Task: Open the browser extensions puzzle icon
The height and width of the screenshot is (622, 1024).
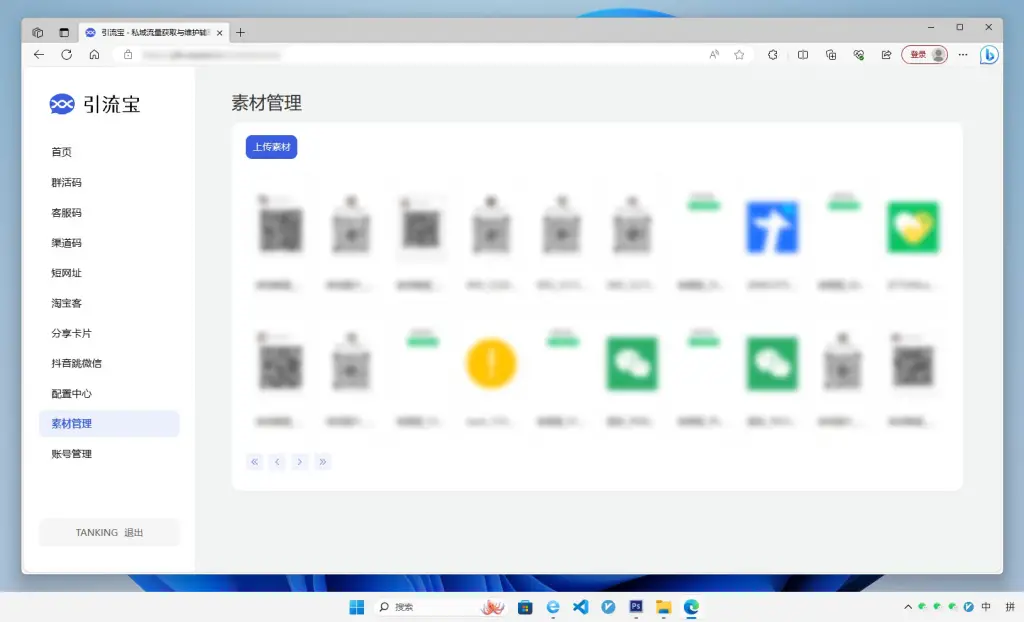Action: point(773,55)
